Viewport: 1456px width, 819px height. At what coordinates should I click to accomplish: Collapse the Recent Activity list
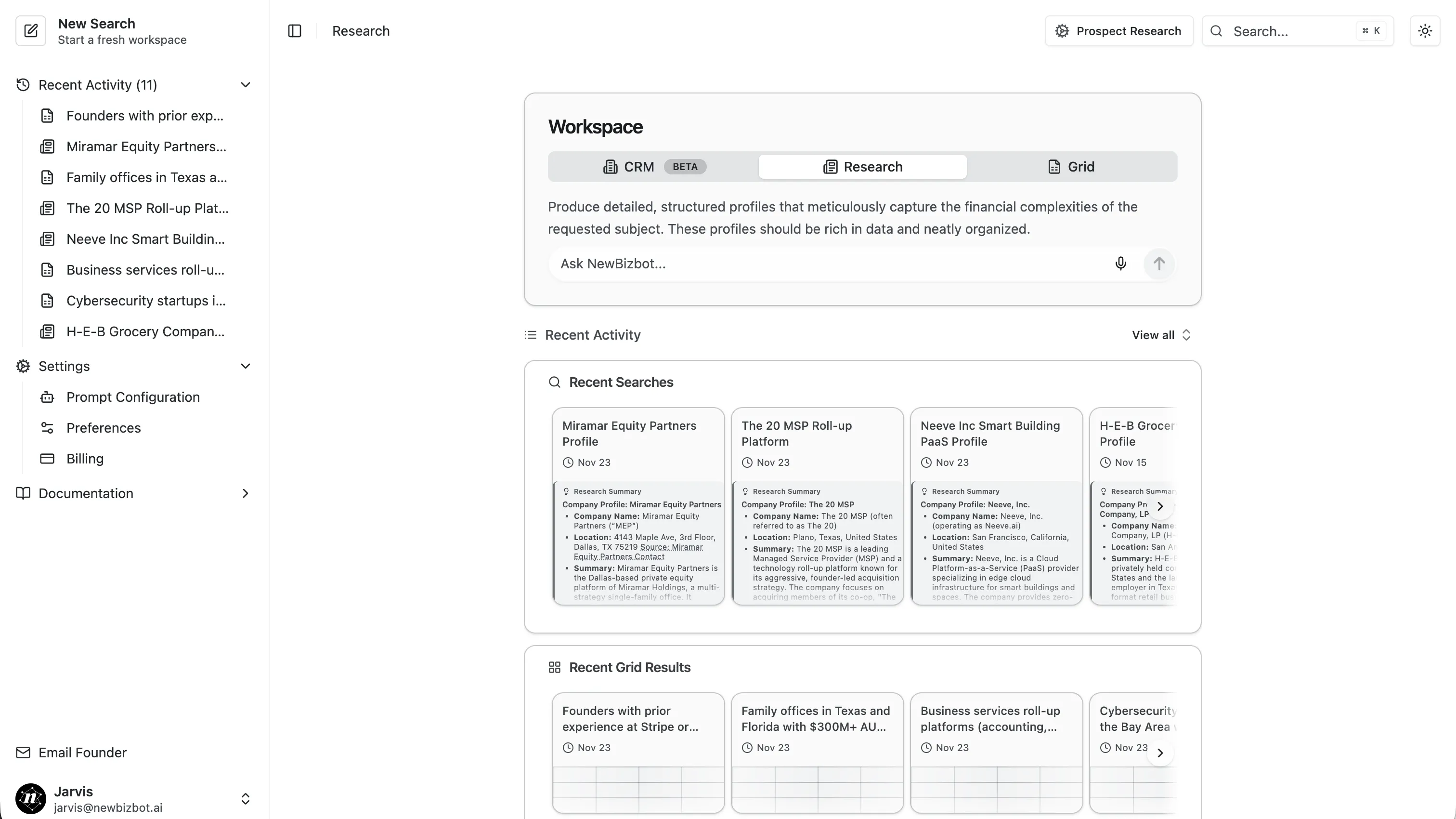point(245,84)
